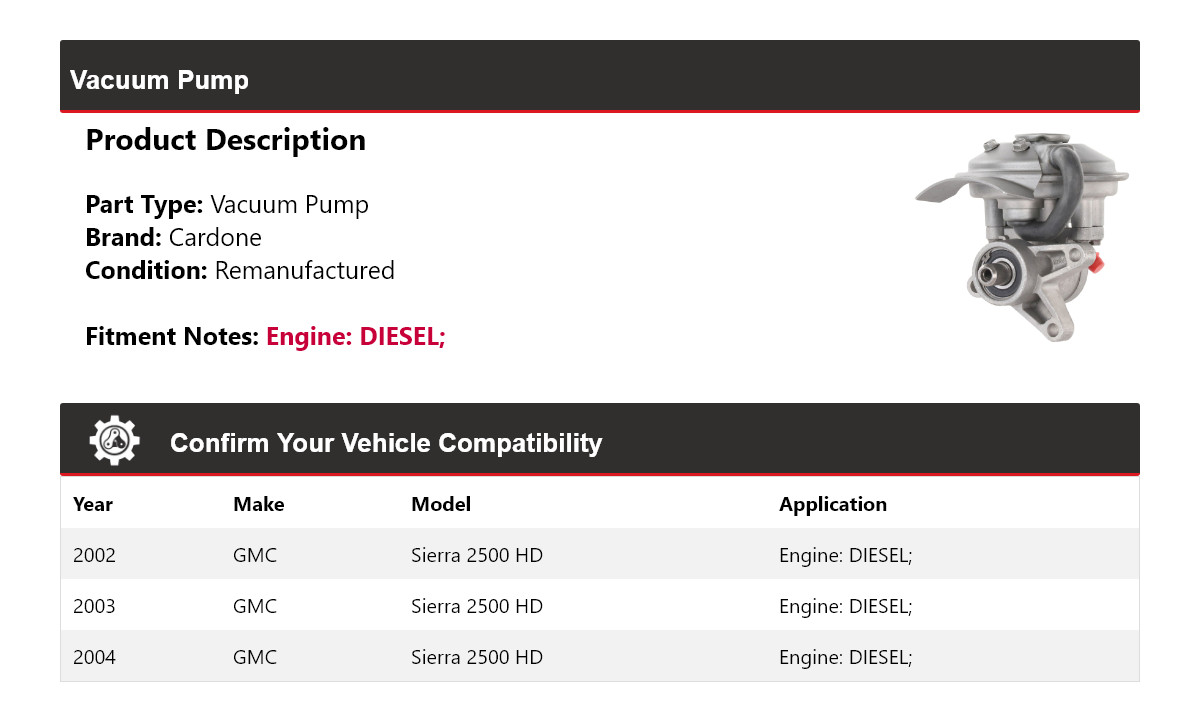Screen dimensions: 1200x722
Task: Click the red Engine: DIESEL; fitment note
Action: [x=355, y=337]
